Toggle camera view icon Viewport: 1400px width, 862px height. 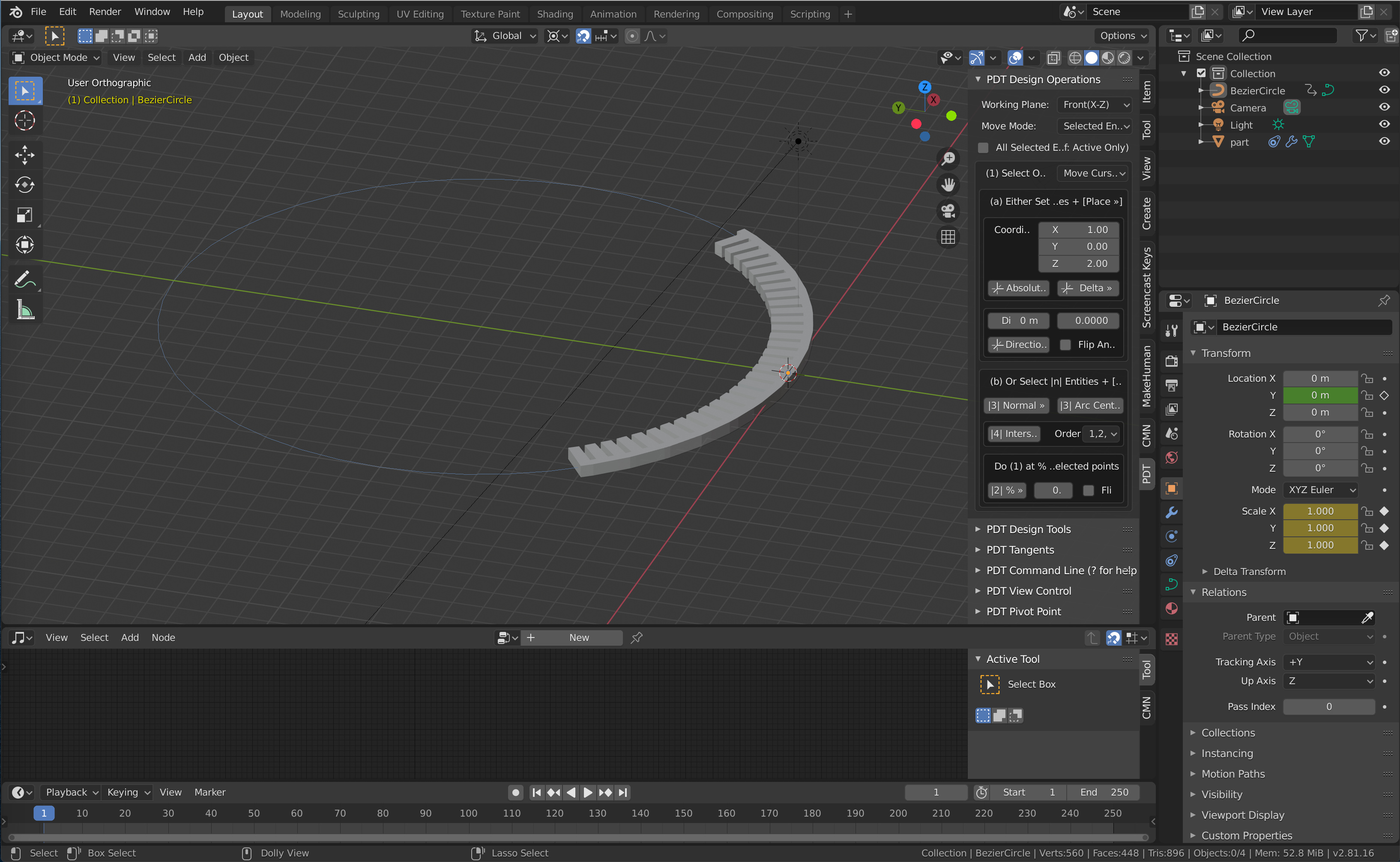pyautogui.click(x=948, y=211)
